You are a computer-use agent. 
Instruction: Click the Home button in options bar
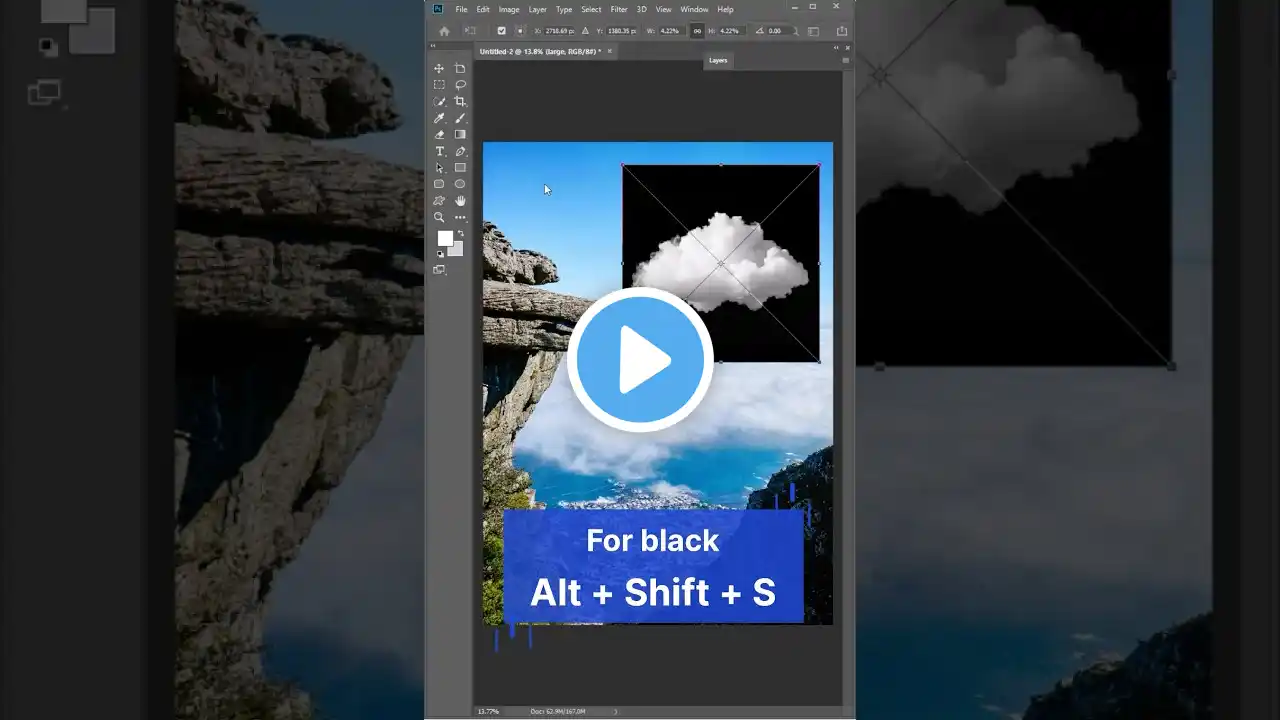coord(444,31)
